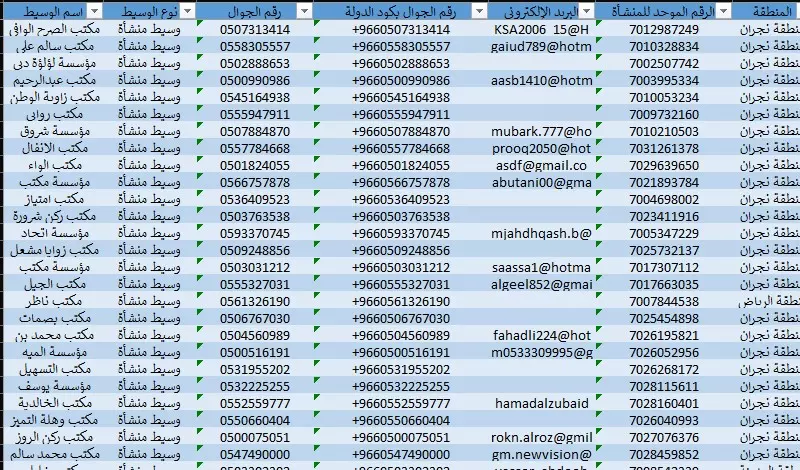Click the مؤسسة اتحاد name cell
Screen dimensions: 800x470
click(x=53, y=233)
